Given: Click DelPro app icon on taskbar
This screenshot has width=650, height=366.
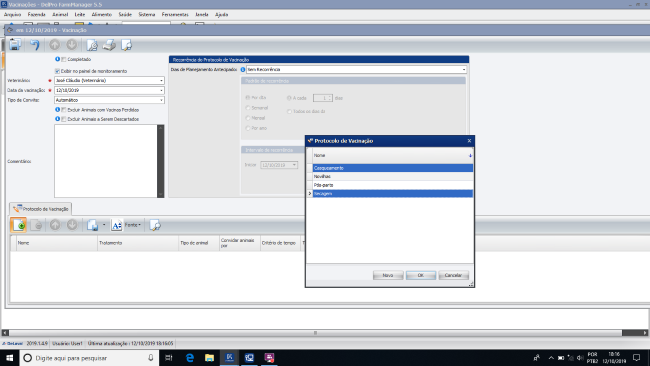Looking at the screenshot, I should [229, 358].
